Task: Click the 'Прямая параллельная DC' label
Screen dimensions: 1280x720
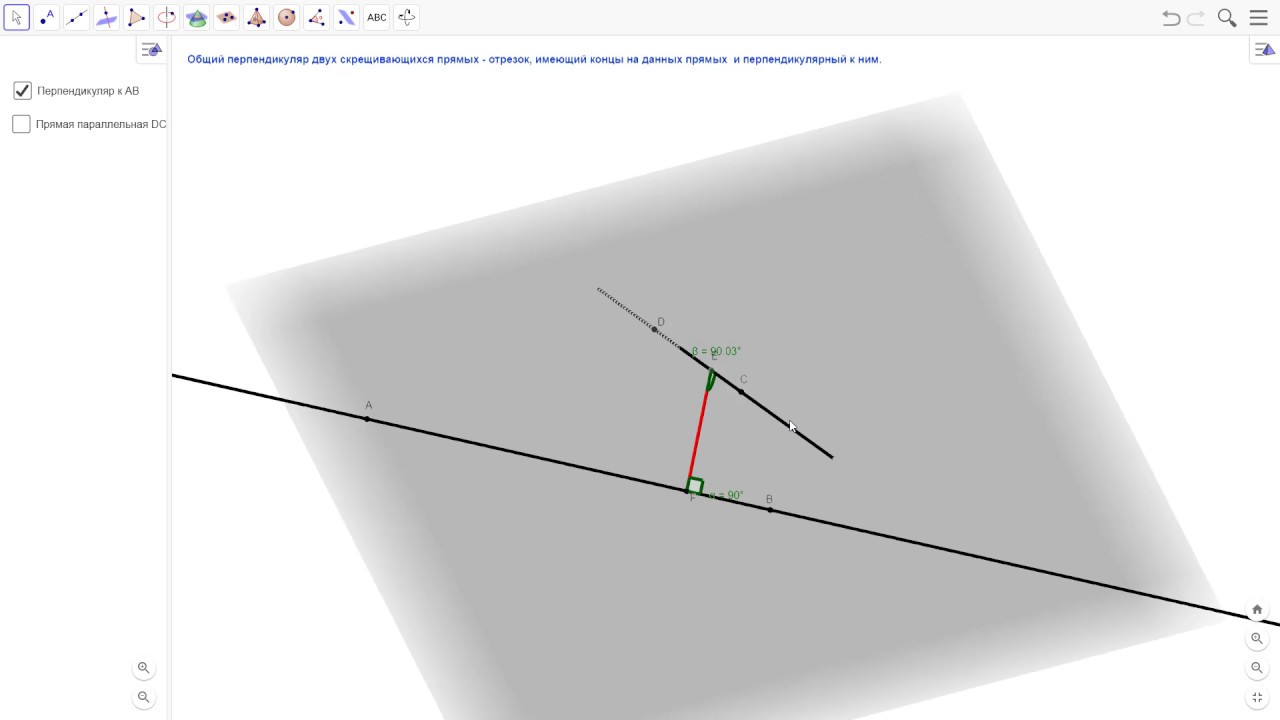Action: (x=101, y=124)
